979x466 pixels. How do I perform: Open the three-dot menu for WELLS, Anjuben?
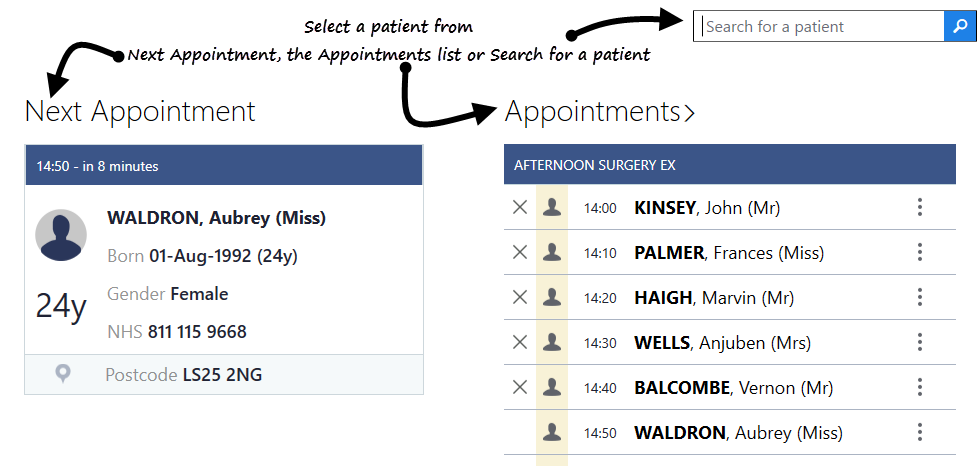[920, 342]
